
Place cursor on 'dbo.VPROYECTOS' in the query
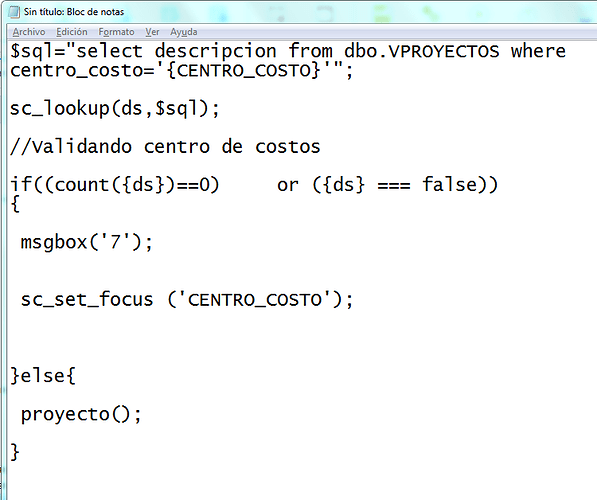(421, 51)
